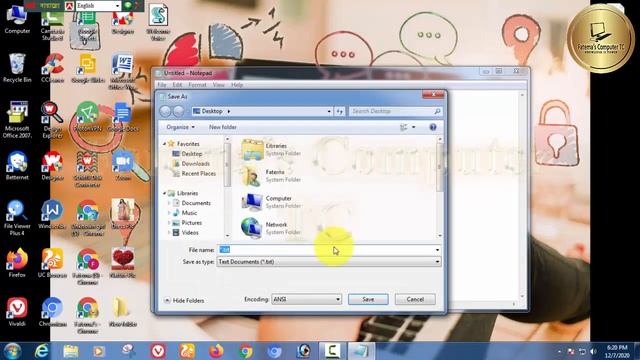The height and width of the screenshot is (360, 640).
Task: Open Windows Explorer from the taskbar
Action: coord(71,351)
